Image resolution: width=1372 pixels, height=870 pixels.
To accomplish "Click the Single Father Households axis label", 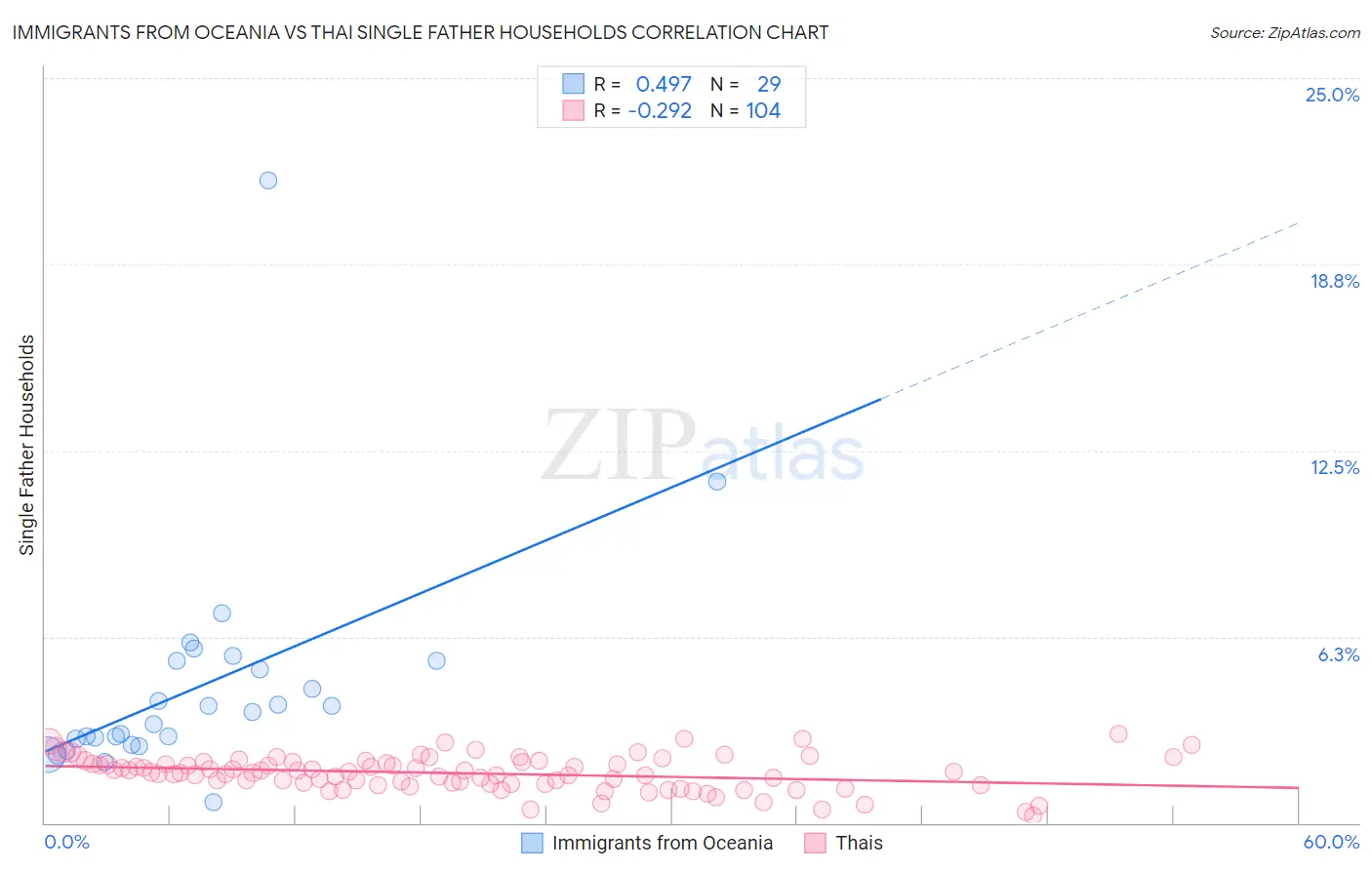I will [x=27, y=446].
